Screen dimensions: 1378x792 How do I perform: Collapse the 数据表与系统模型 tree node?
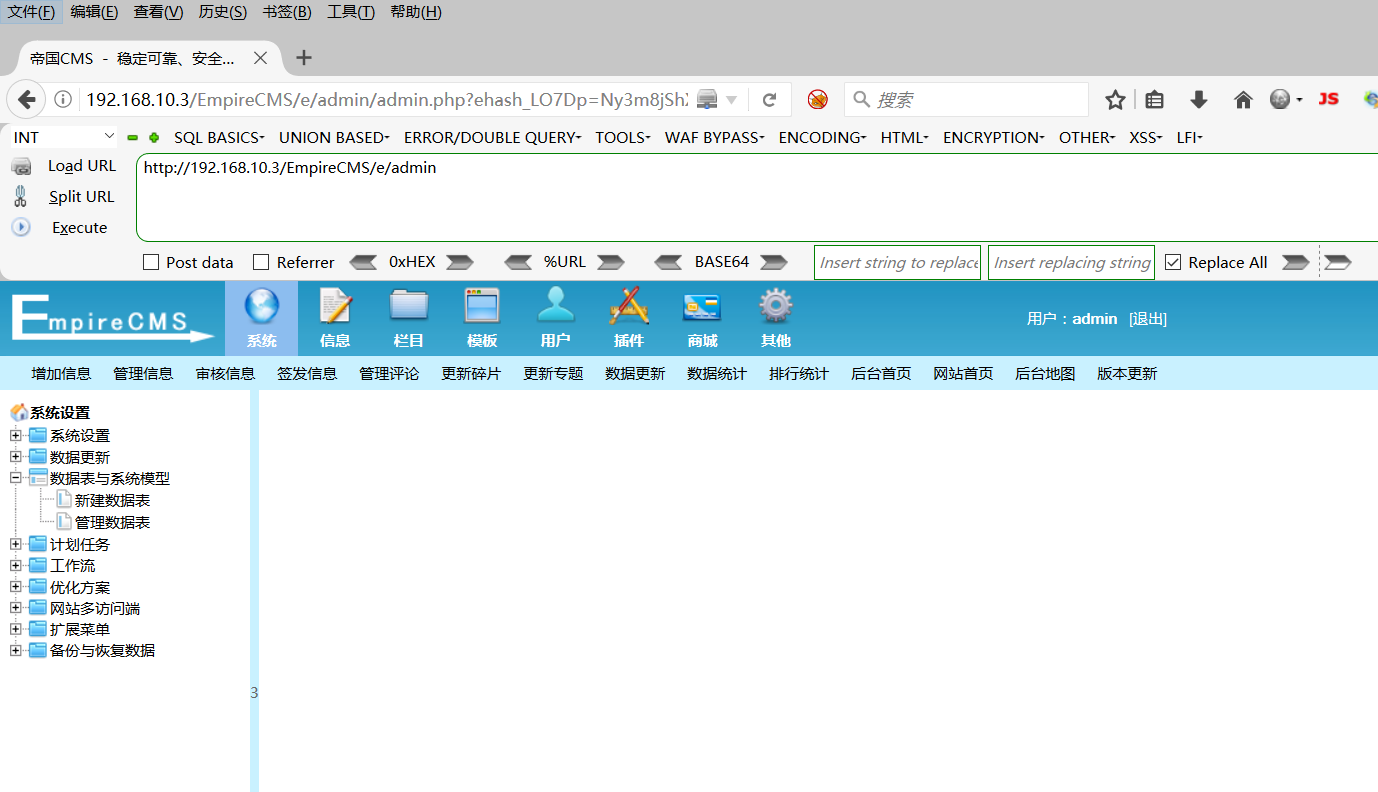click(x=15, y=477)
